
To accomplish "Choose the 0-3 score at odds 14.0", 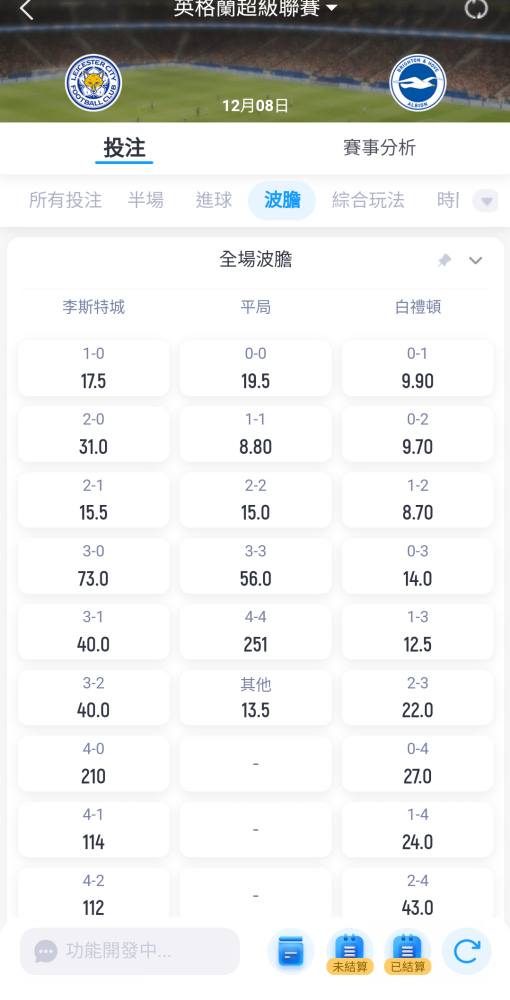I will [418, 566].
